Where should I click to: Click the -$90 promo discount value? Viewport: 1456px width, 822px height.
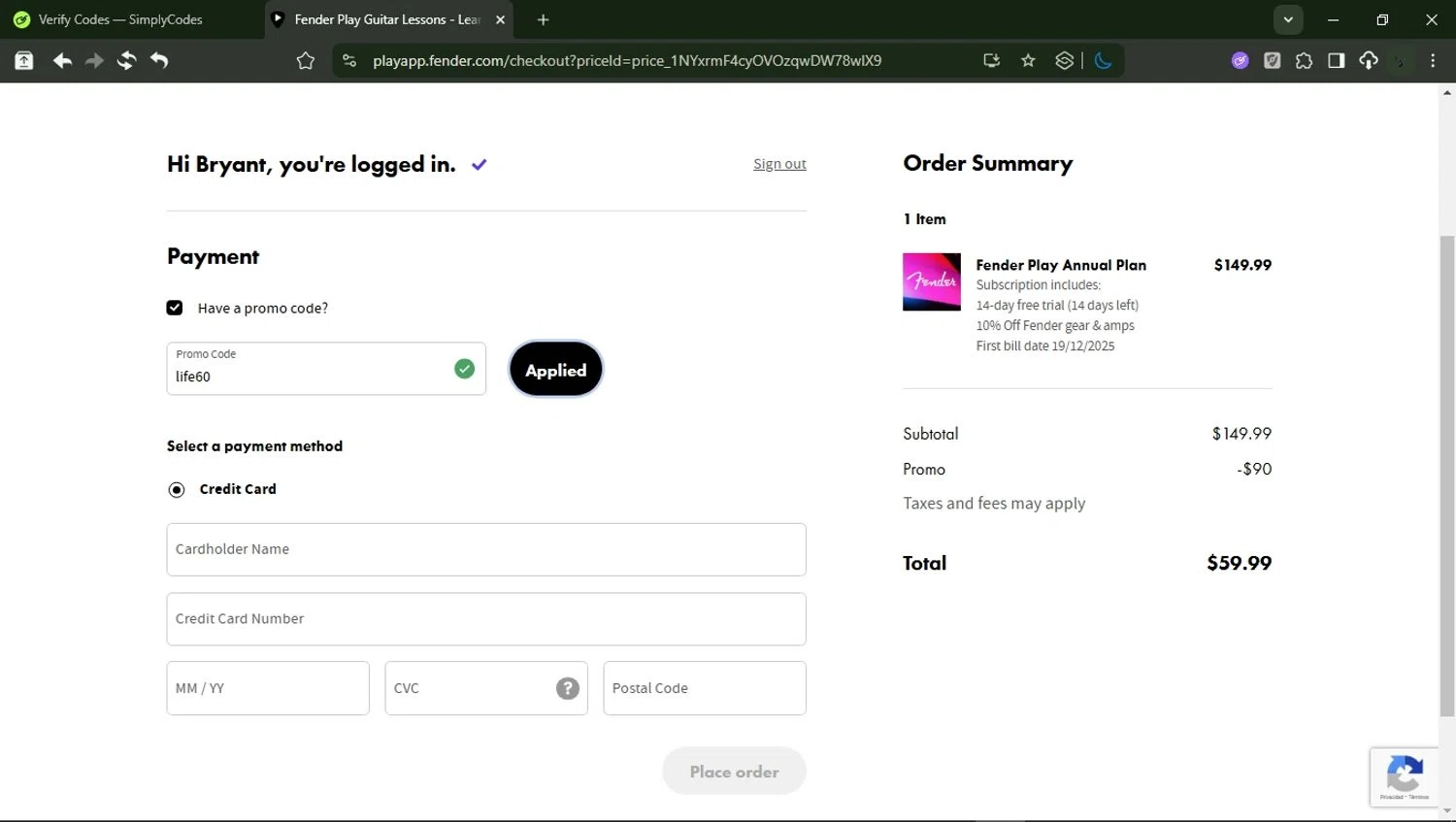pos(1254,469)
